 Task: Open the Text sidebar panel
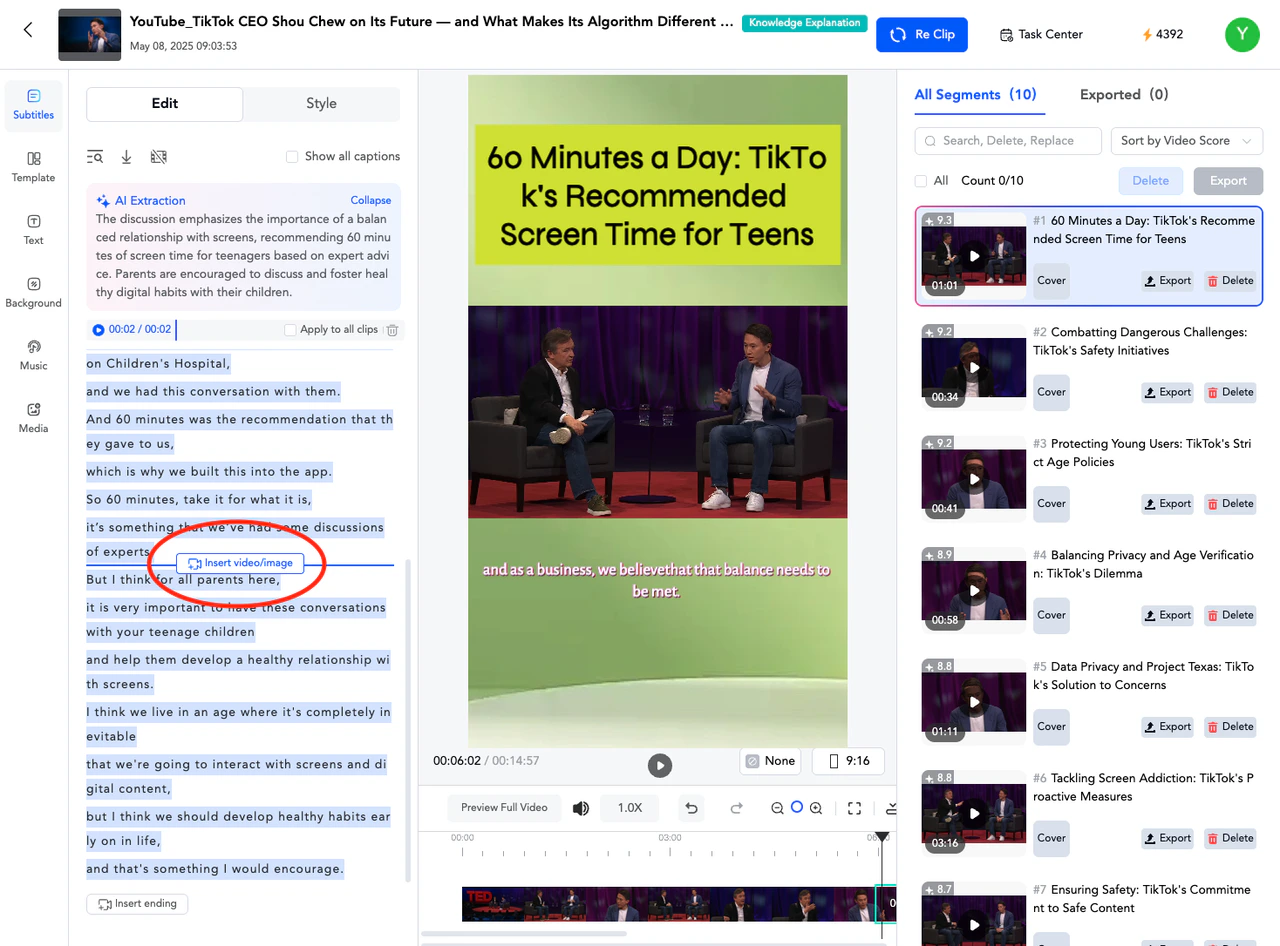click(x=34, y=230)
